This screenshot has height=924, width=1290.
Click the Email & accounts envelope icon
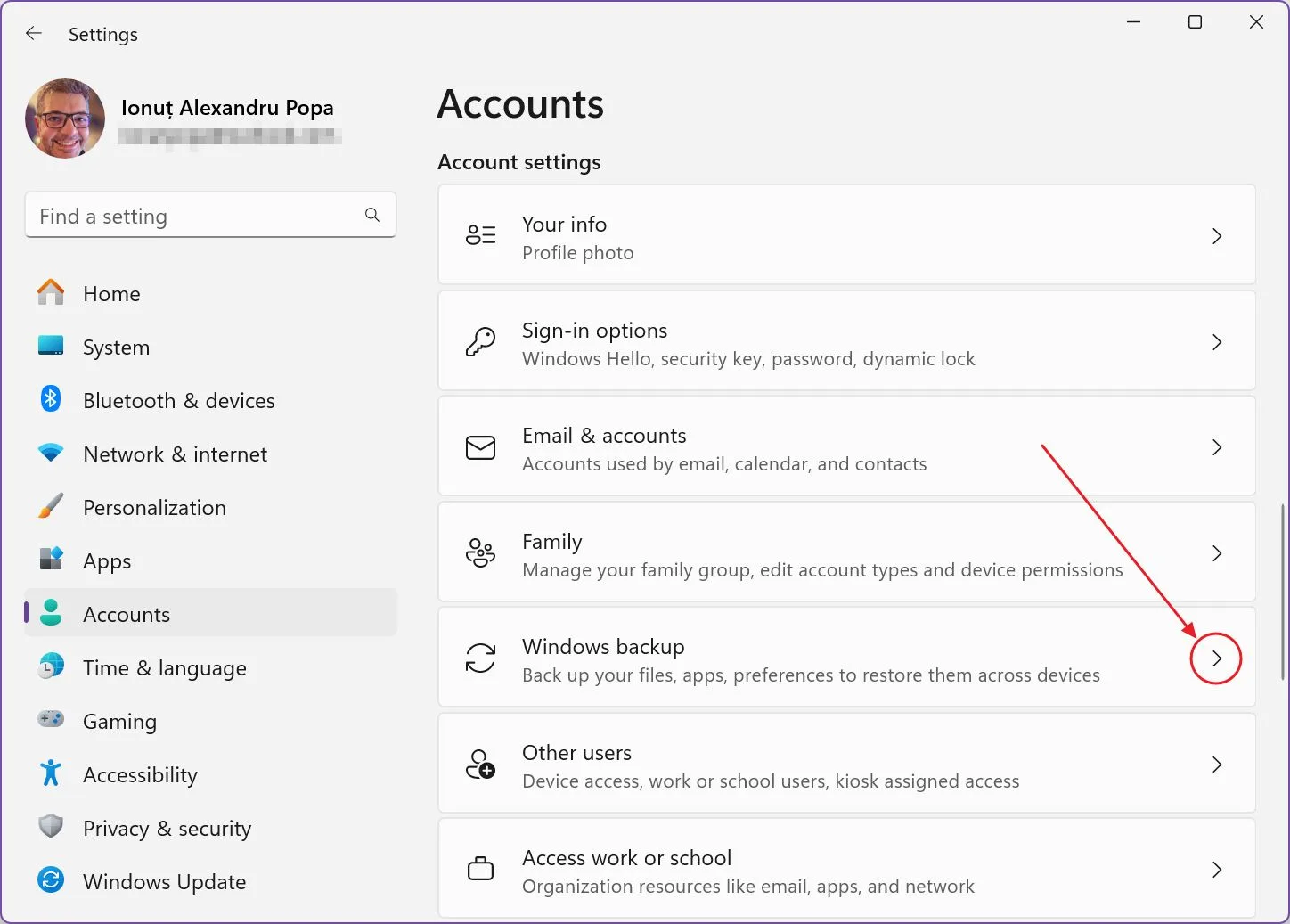(x=480, y=446)
